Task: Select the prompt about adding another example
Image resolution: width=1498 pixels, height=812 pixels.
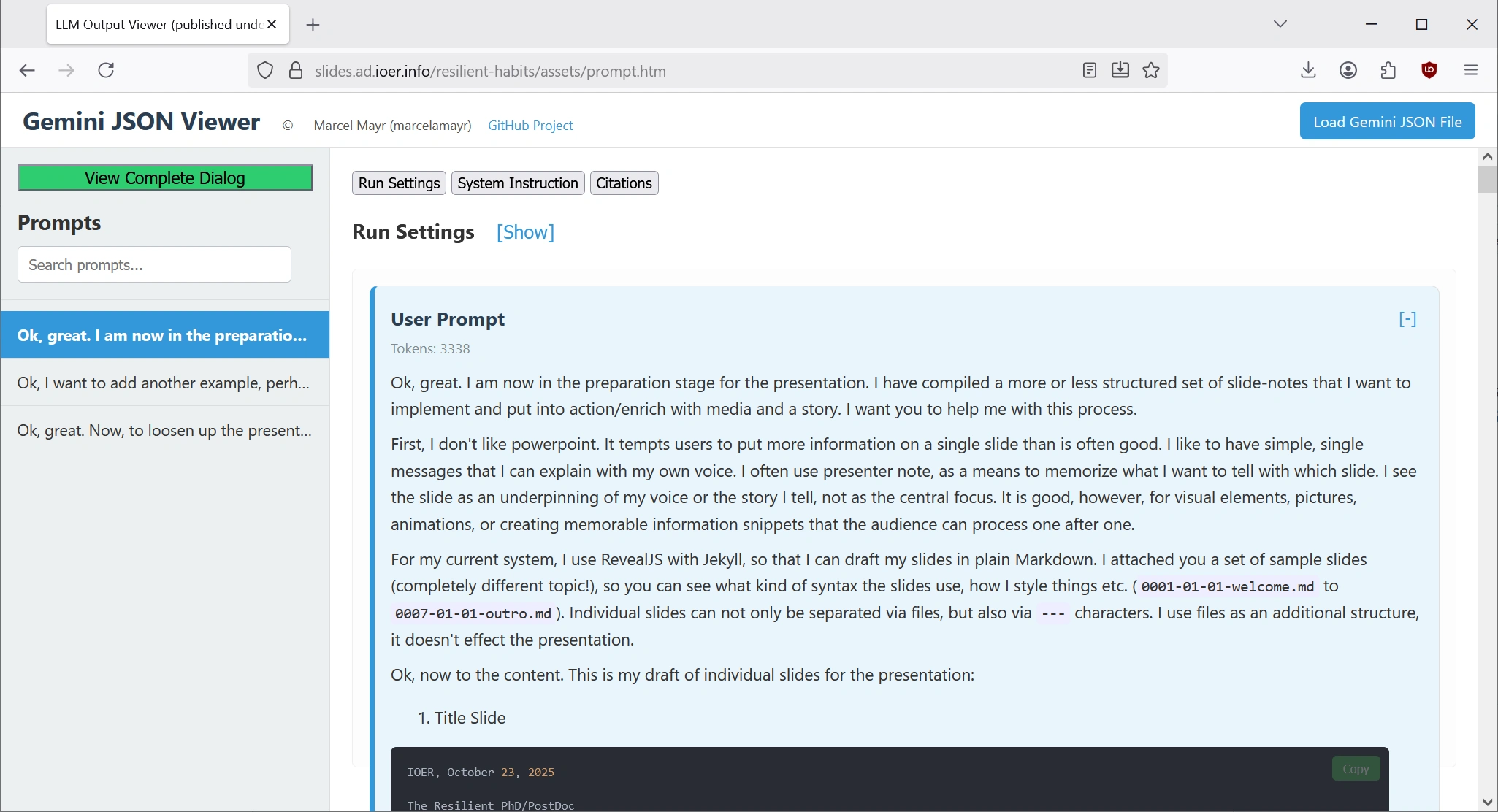Action: pyautogui.click(x=164, y=383)
